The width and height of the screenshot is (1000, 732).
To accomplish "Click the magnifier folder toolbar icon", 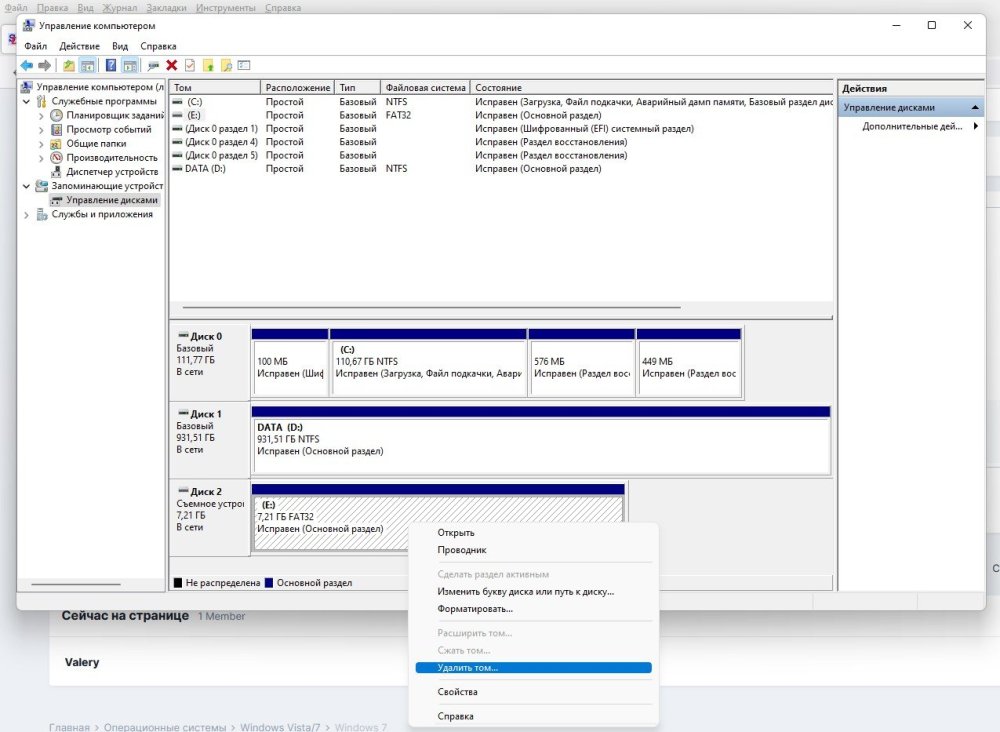I will click(x=226, y=66).
